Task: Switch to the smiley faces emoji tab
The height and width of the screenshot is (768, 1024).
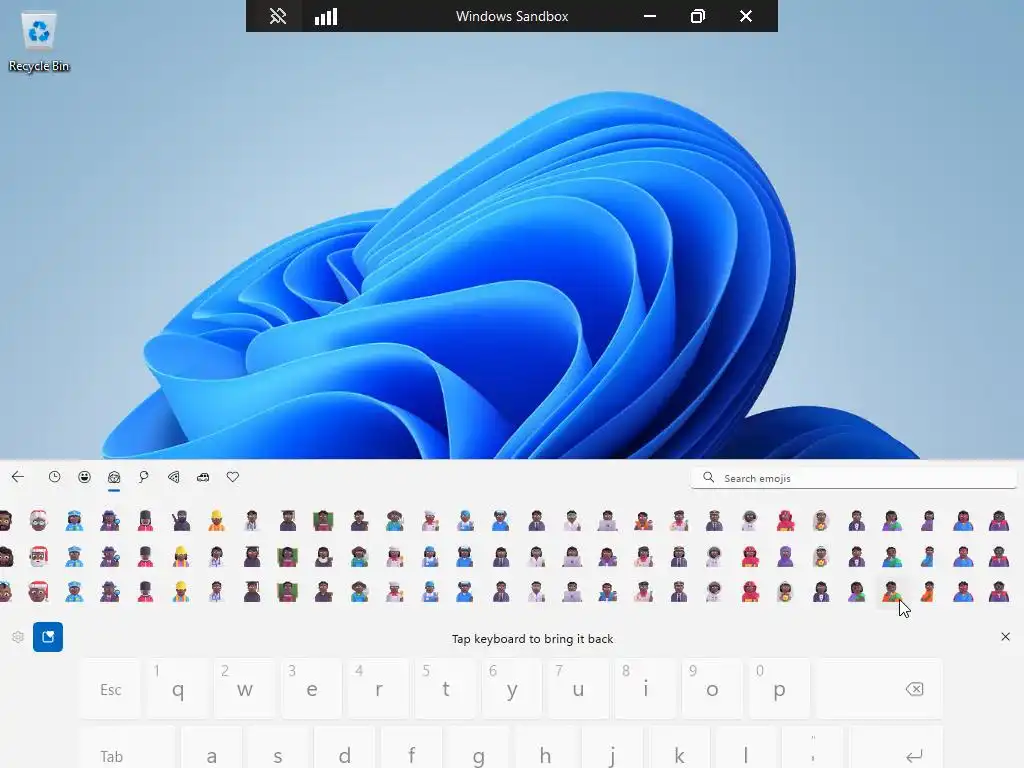Action: pyautogui.click(x=84, y=477)
